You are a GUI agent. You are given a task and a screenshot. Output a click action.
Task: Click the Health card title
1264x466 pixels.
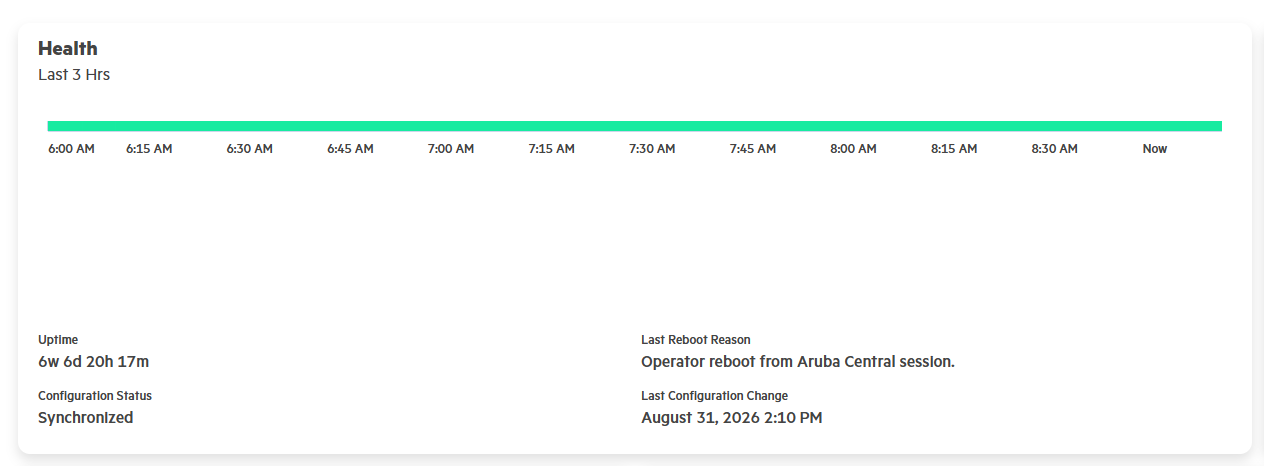click(68, 48)
